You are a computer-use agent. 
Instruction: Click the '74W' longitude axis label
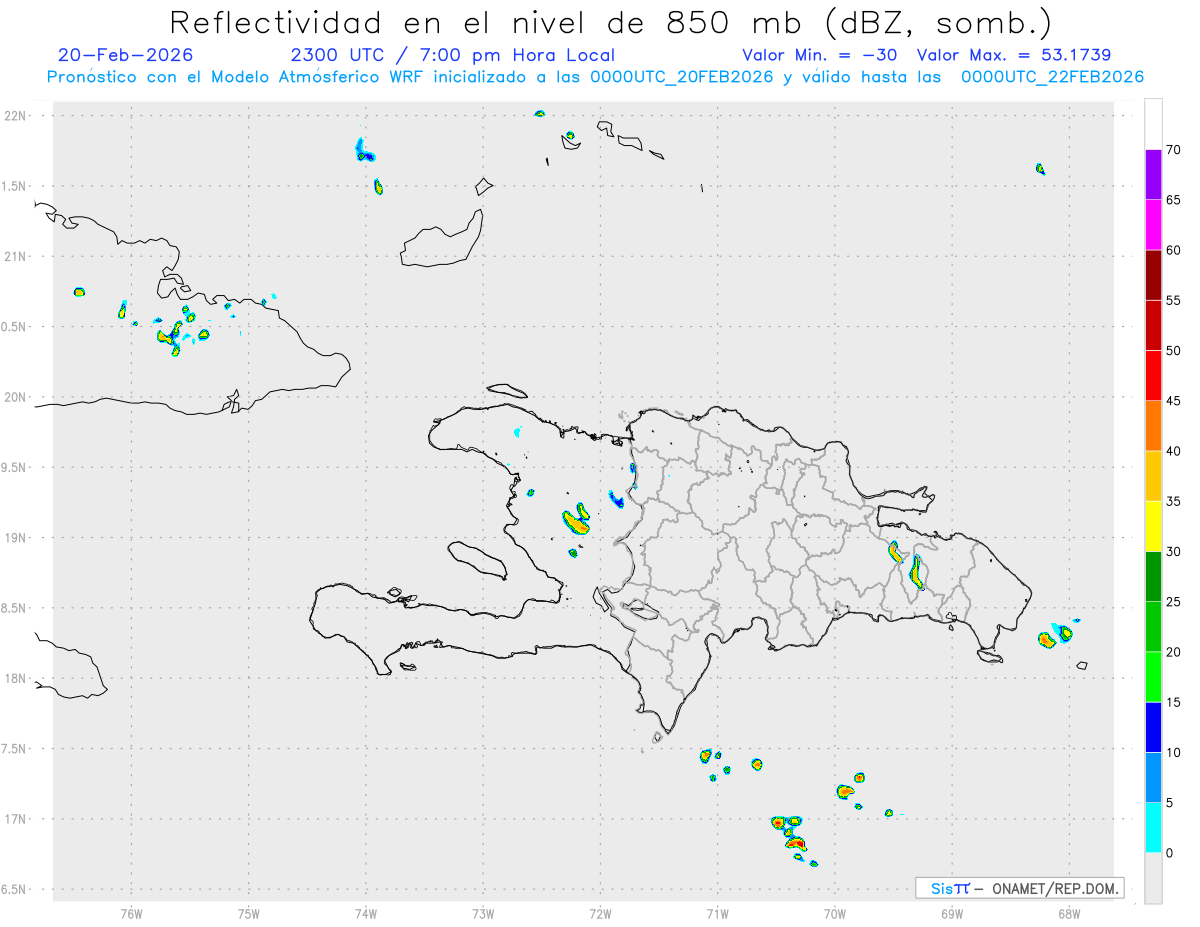pyautogui.click(x=366, y=912)
